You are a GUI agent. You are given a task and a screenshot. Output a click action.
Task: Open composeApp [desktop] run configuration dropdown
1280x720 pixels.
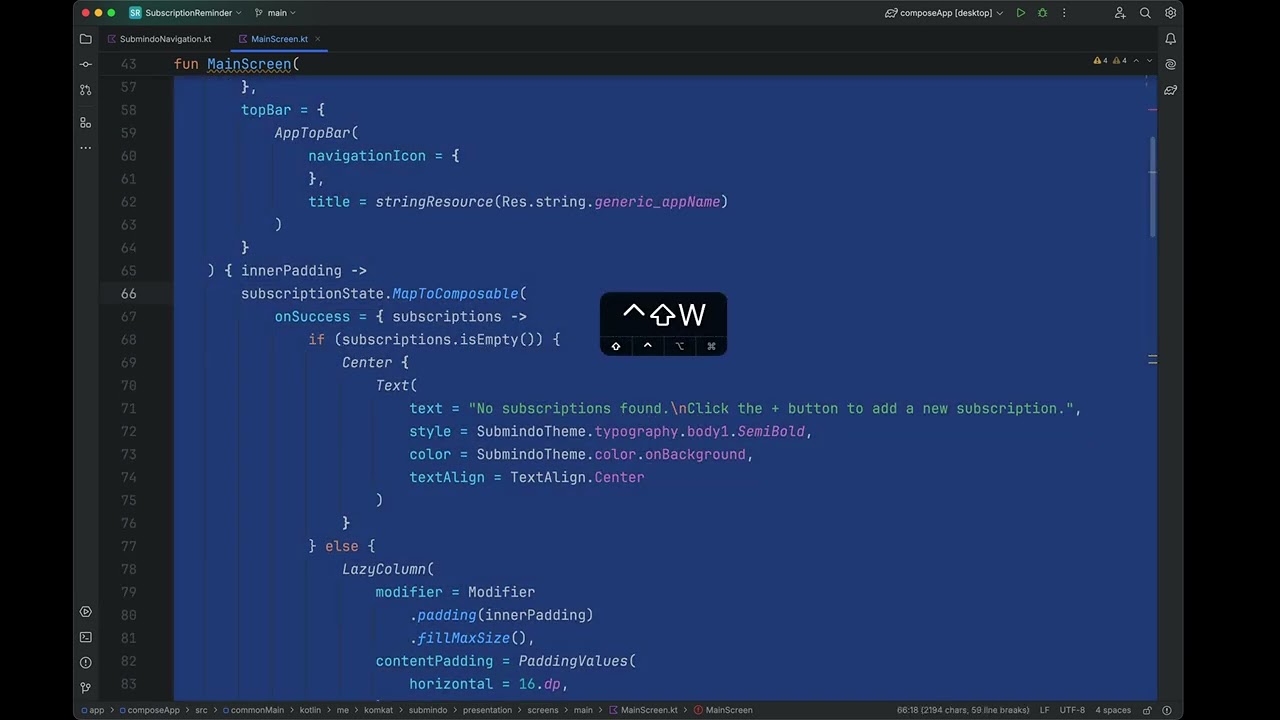(x=944, y=13)
